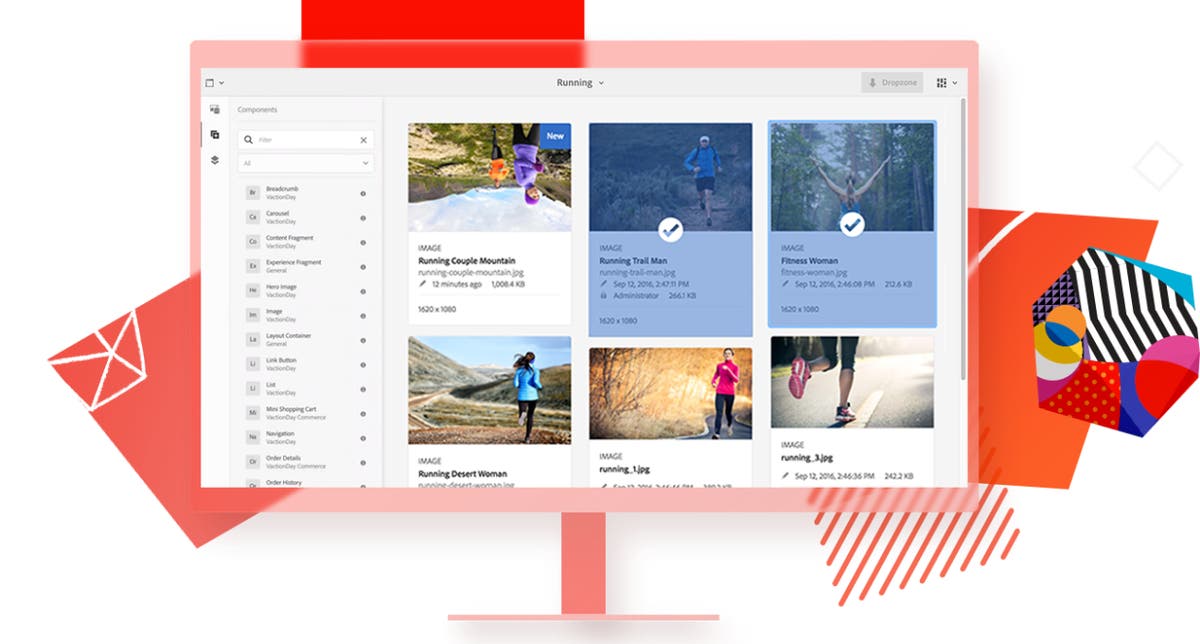Show info for Mini Shopping Cart component

coord(362,414)
